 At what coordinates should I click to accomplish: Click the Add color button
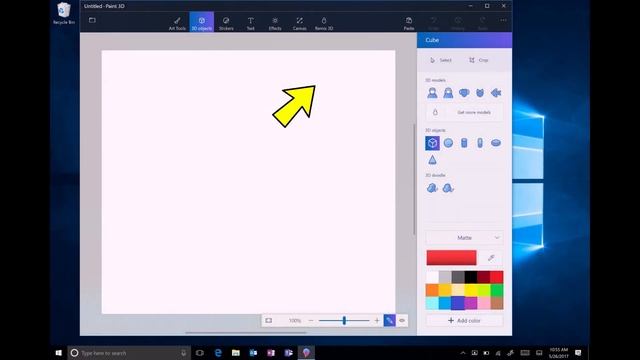[x=464, y=320]
